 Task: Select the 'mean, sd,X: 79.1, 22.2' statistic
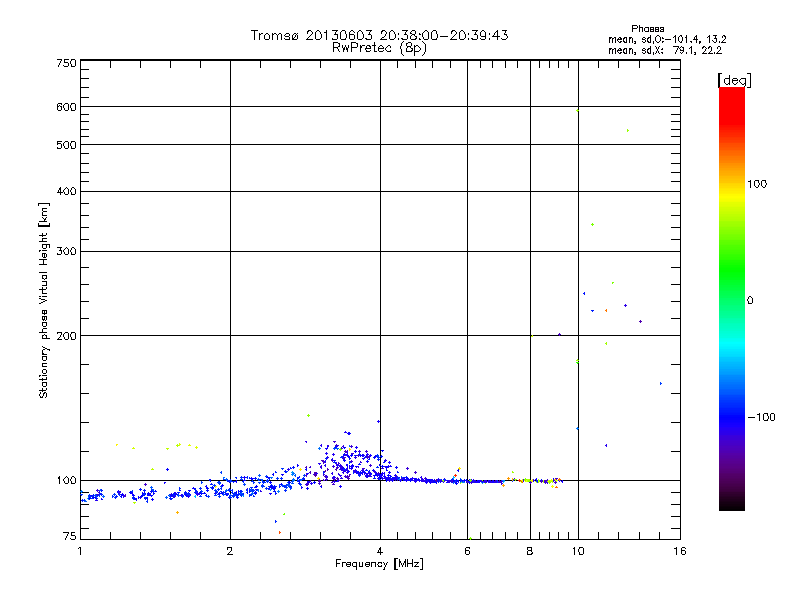665,50
